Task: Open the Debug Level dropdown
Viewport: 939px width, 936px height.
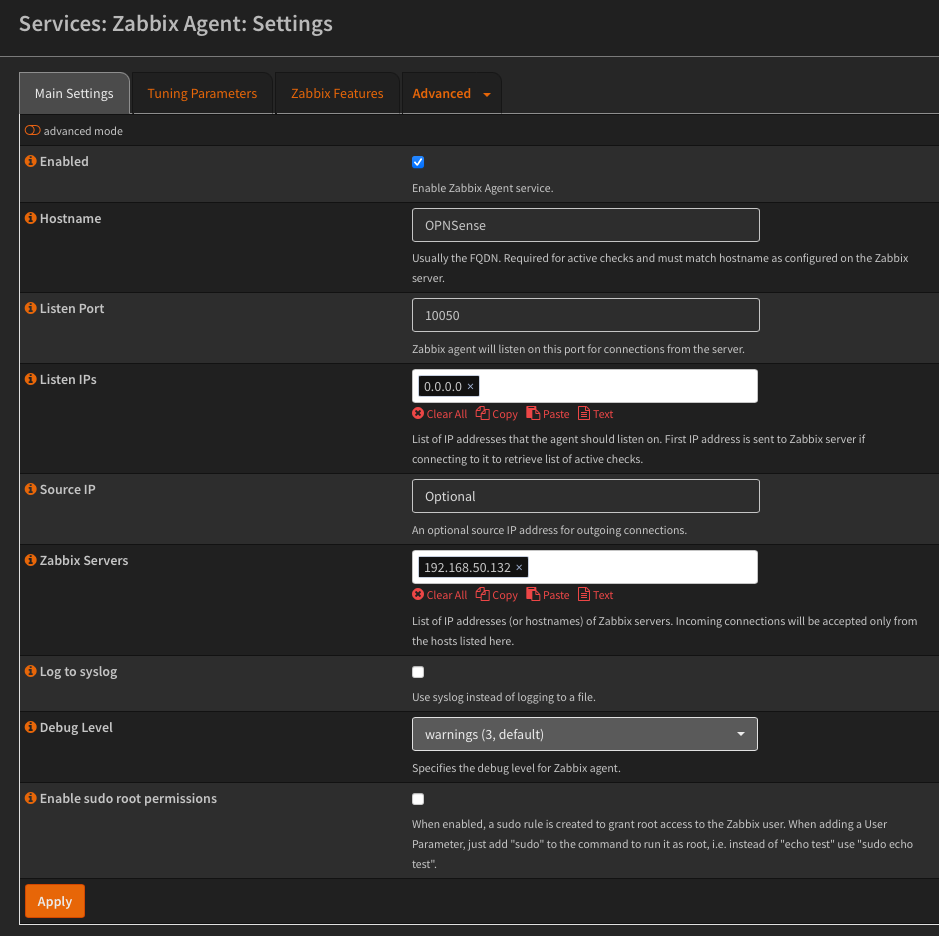Action: [584, 733]
